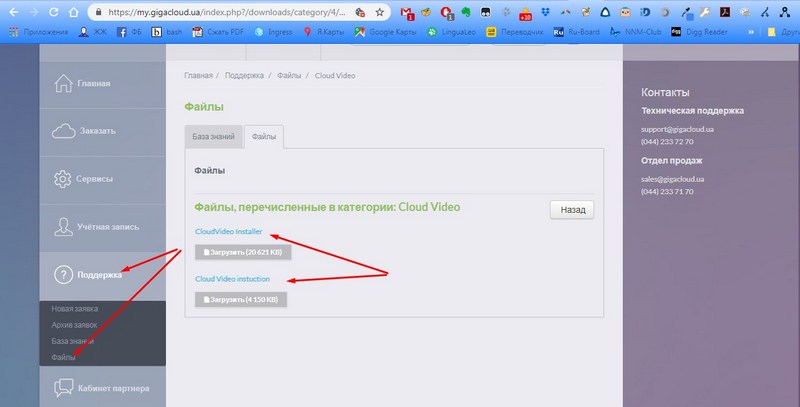Open the Ru-Board bookmark
This screenshot has height=407, width=800.
[x=577, y=32]
